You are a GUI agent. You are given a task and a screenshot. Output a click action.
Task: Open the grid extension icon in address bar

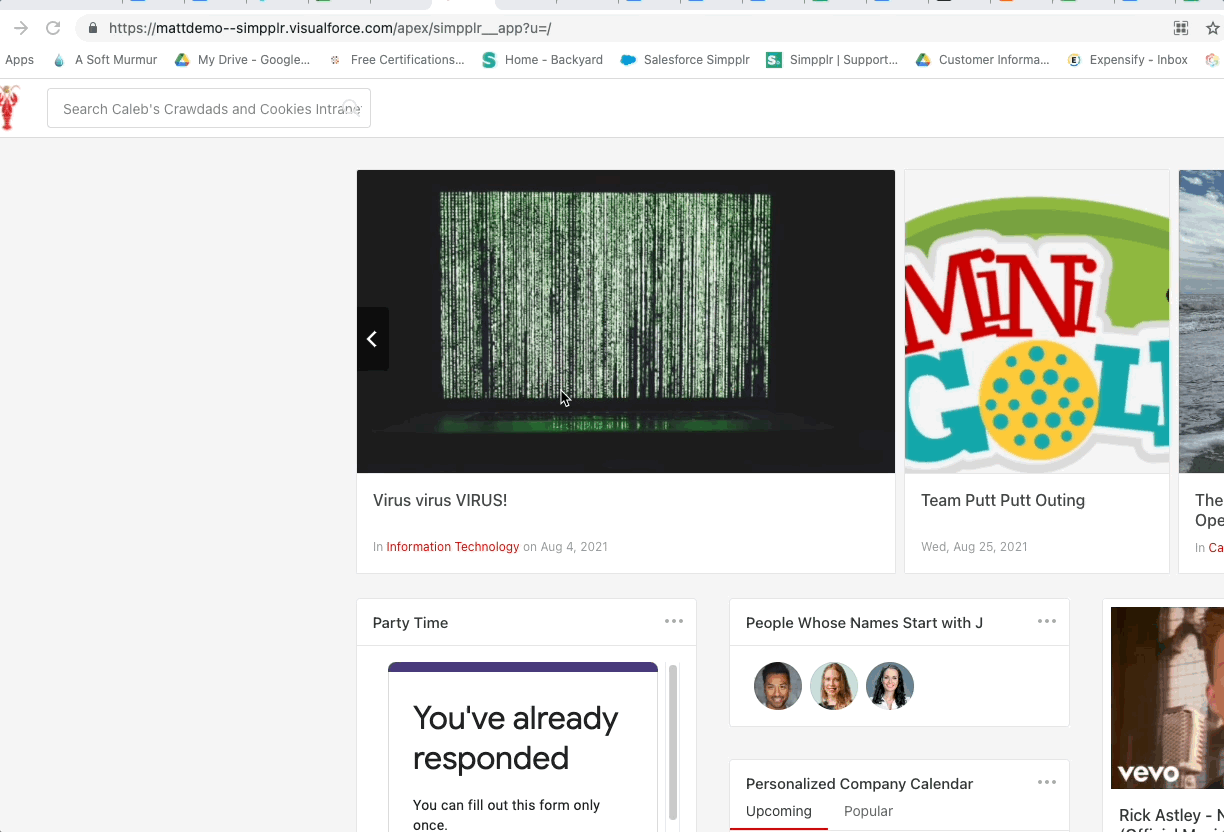point(1181,28)
